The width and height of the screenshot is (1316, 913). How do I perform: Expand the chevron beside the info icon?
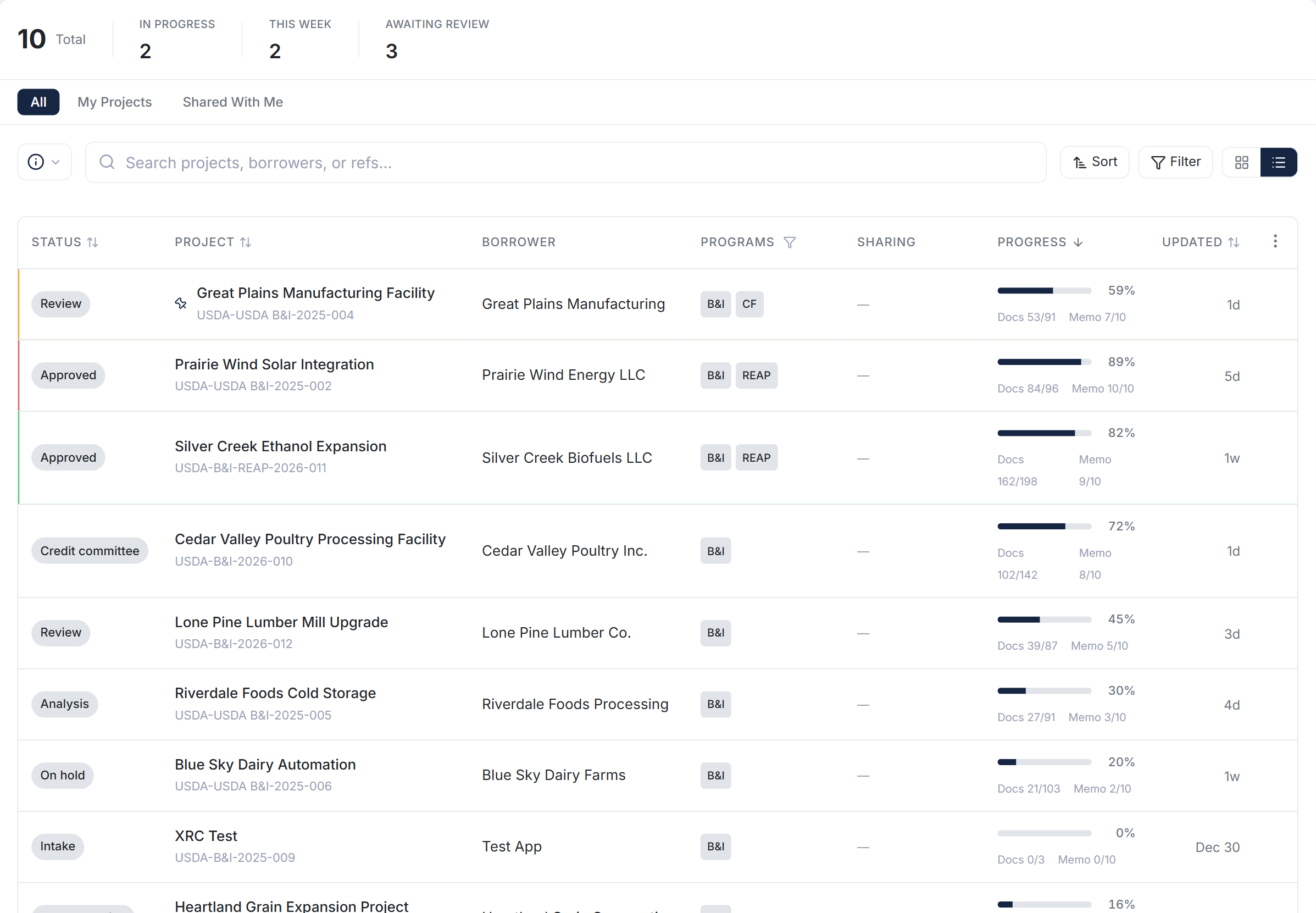55,162
